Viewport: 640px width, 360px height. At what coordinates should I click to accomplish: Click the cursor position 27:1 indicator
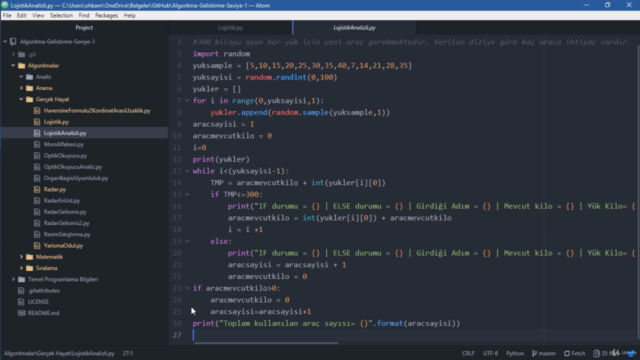click(128, 353)
